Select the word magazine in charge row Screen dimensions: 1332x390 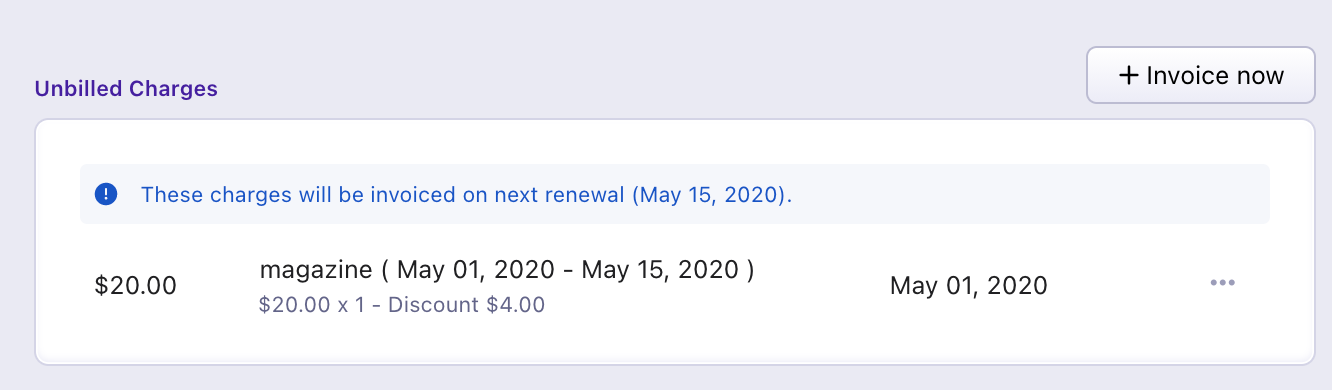click(314, 271)
